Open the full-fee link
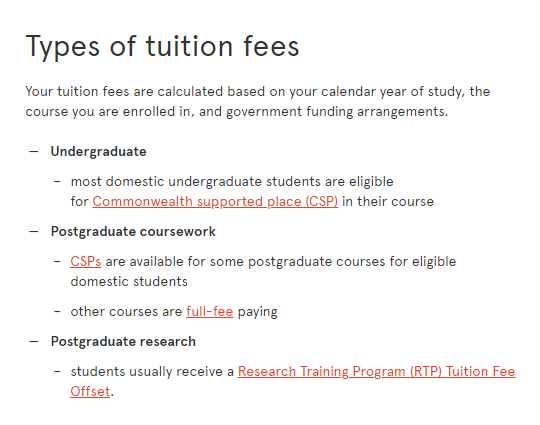 tap(210, 311)
